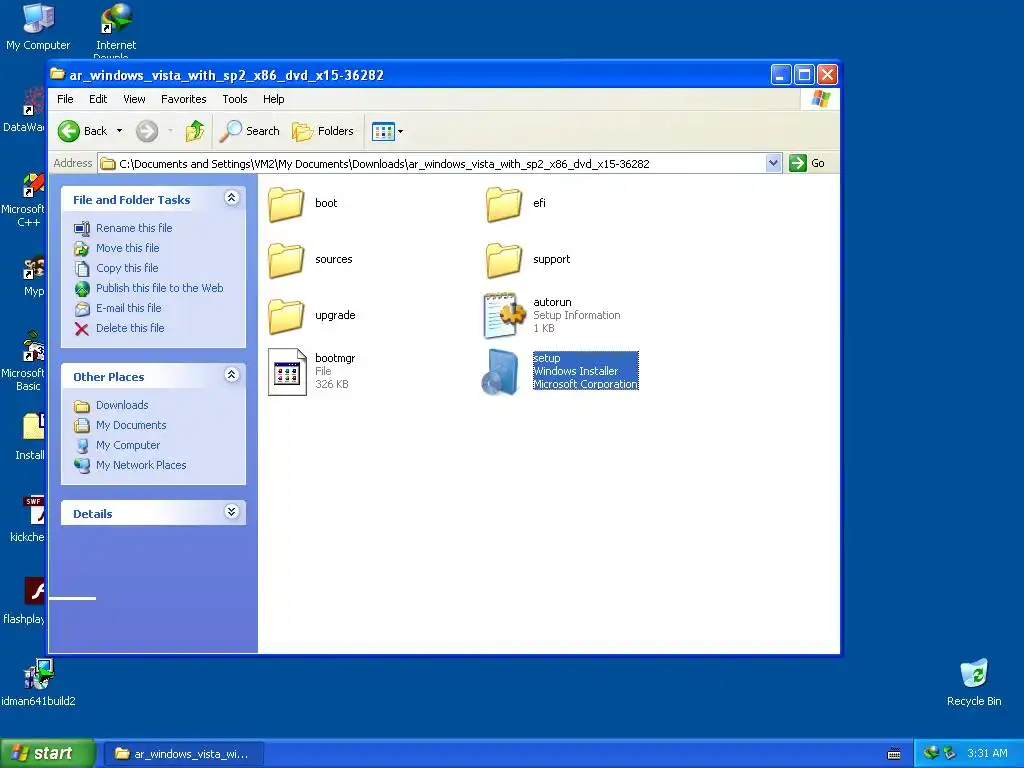The height and width of the screenshot is (768, 1024).
Task: Select the Microsoft Basic desktop shortcut
Action: tap(24, 361)
